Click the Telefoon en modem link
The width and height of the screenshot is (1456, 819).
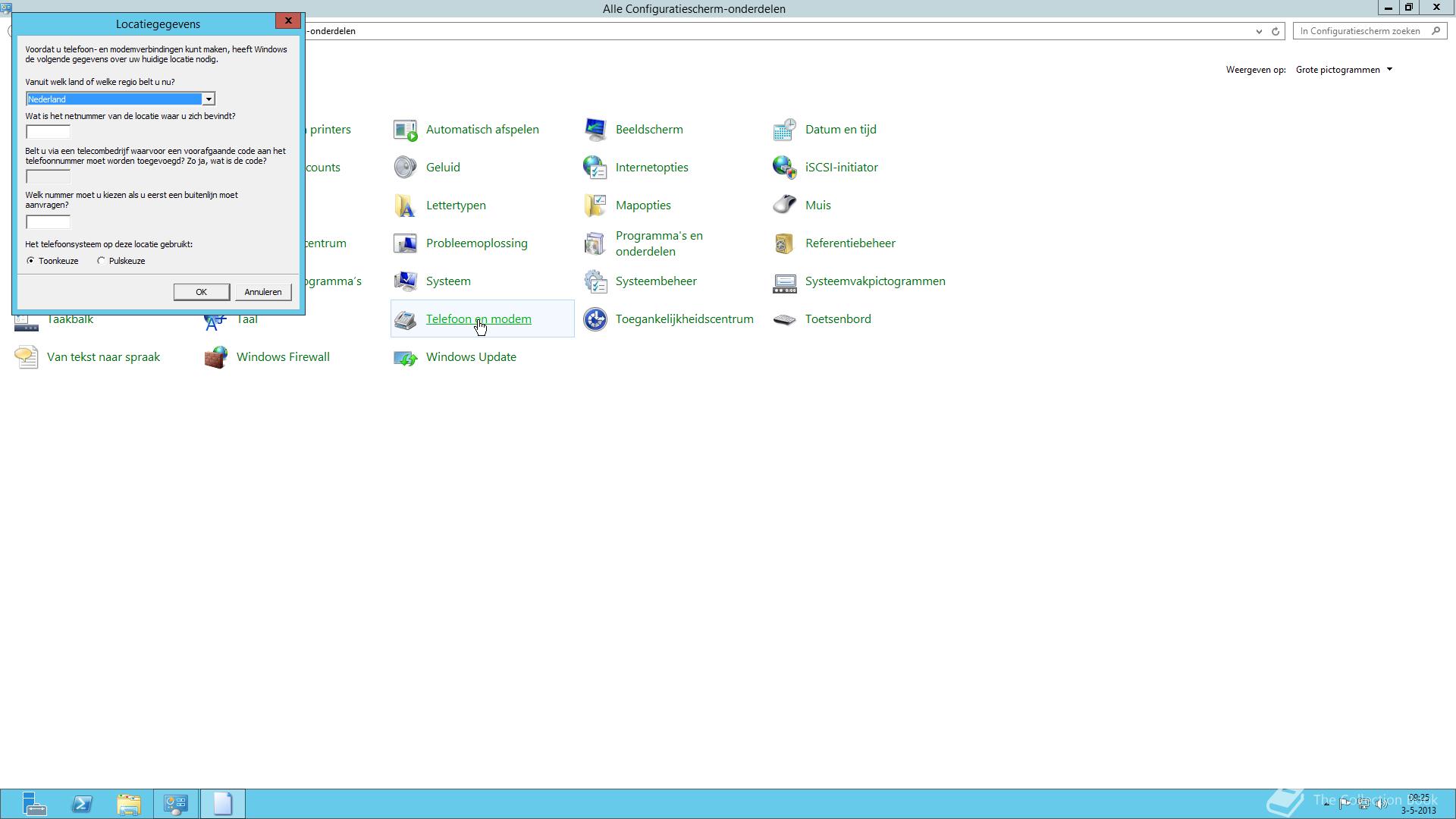479,319
